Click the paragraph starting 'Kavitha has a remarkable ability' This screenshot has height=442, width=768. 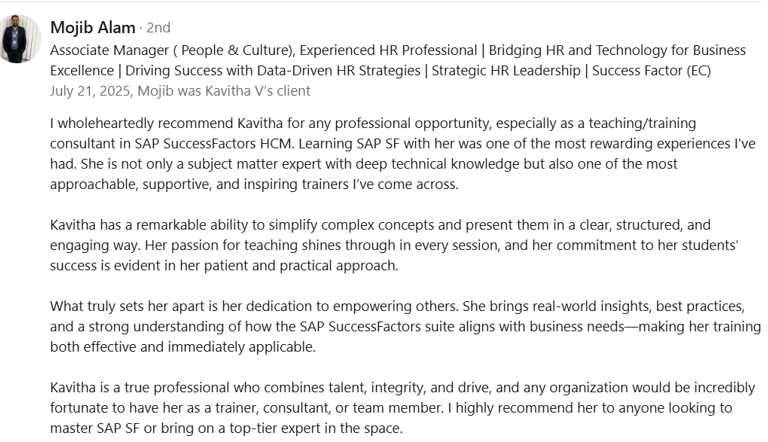(394, 245)
